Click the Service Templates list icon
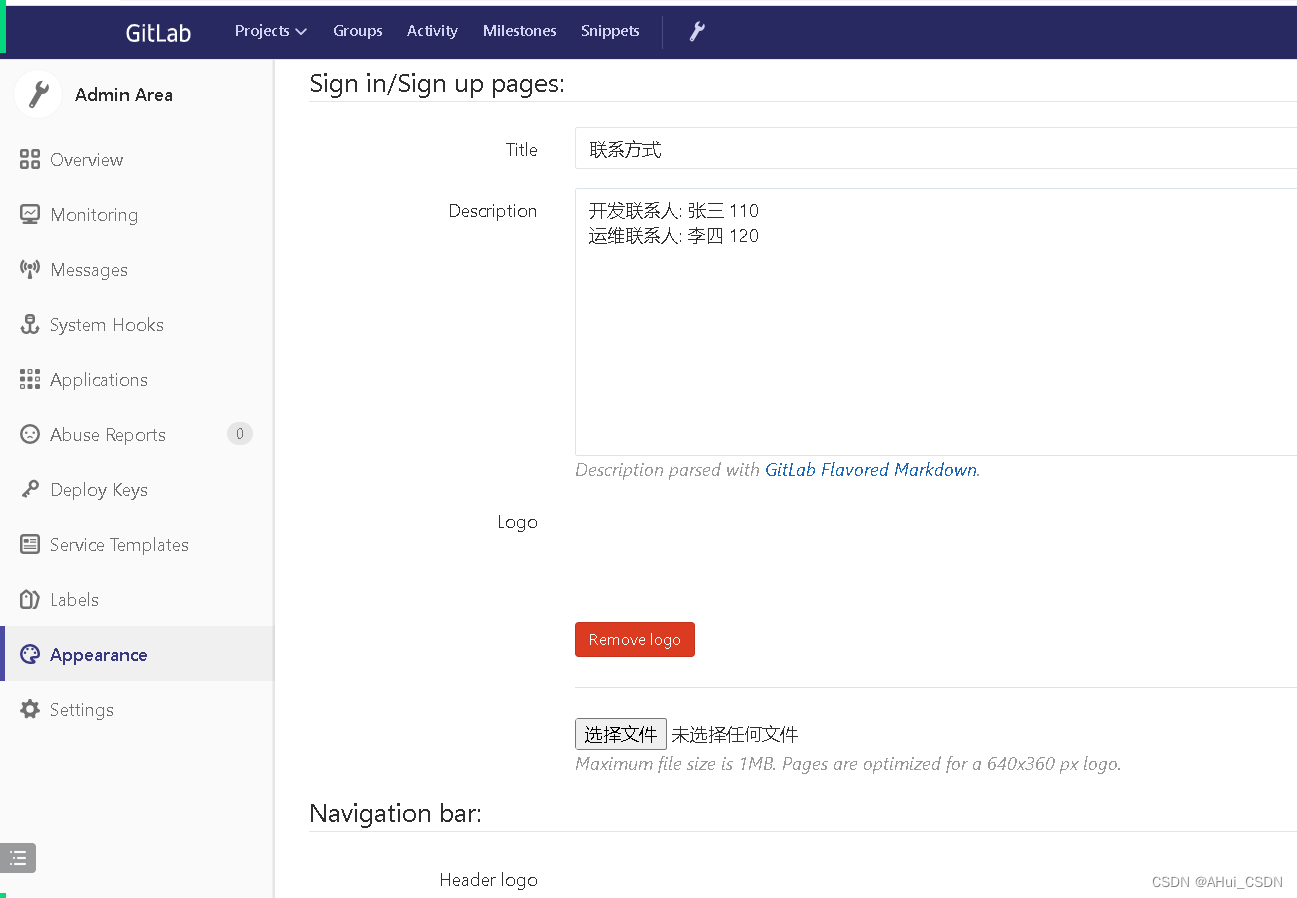The width and height of the screenshot is (1297, 898). pos(30,544)
